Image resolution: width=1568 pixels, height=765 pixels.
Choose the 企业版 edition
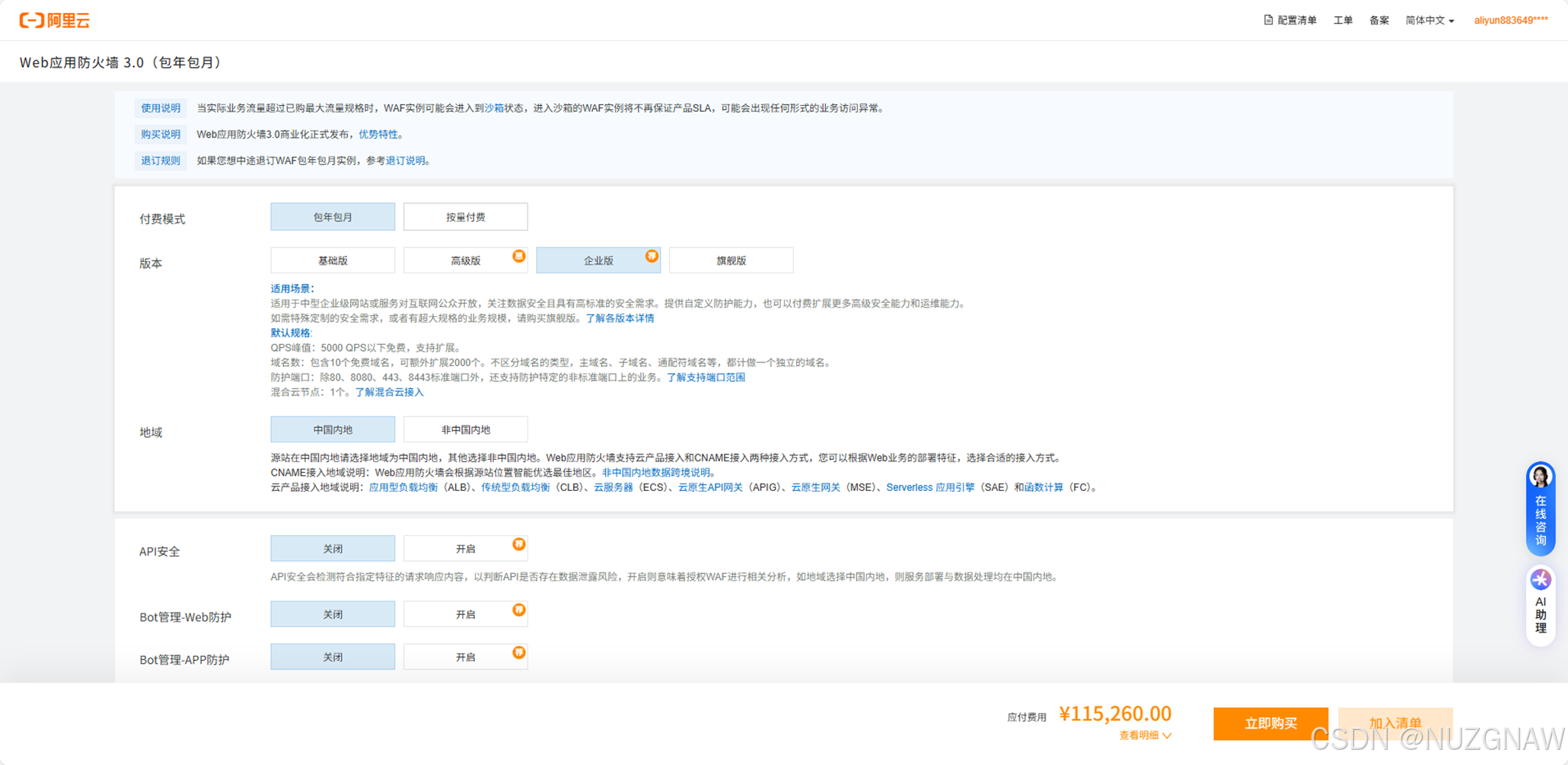pyautogui.click(x=598, y=260)
